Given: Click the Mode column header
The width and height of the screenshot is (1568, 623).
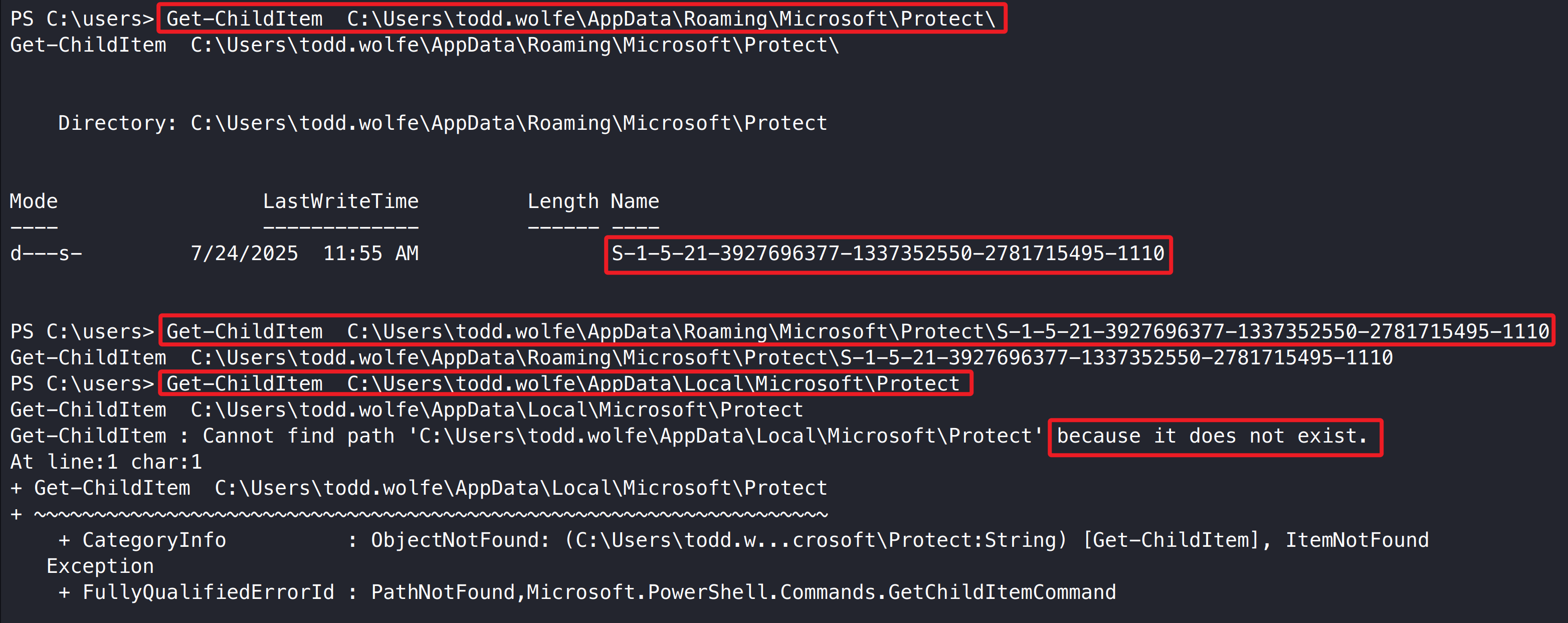Looking at the screenshot, I should click(x=34, y=201).
